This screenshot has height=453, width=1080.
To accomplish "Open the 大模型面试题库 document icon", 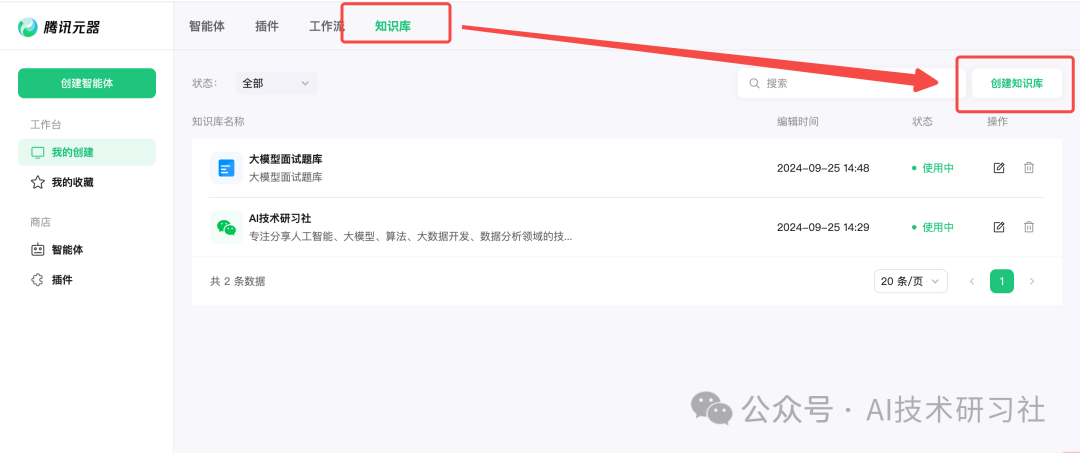I will [226, 168].
